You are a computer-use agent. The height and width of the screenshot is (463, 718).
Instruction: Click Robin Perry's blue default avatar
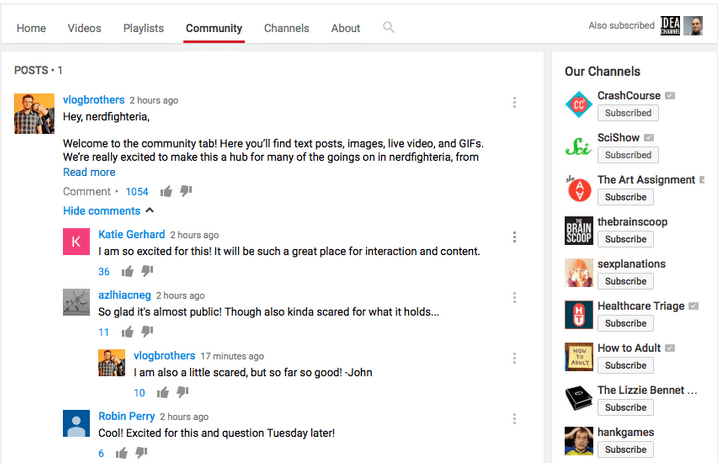pyautogui.click(x=76, y=423)
